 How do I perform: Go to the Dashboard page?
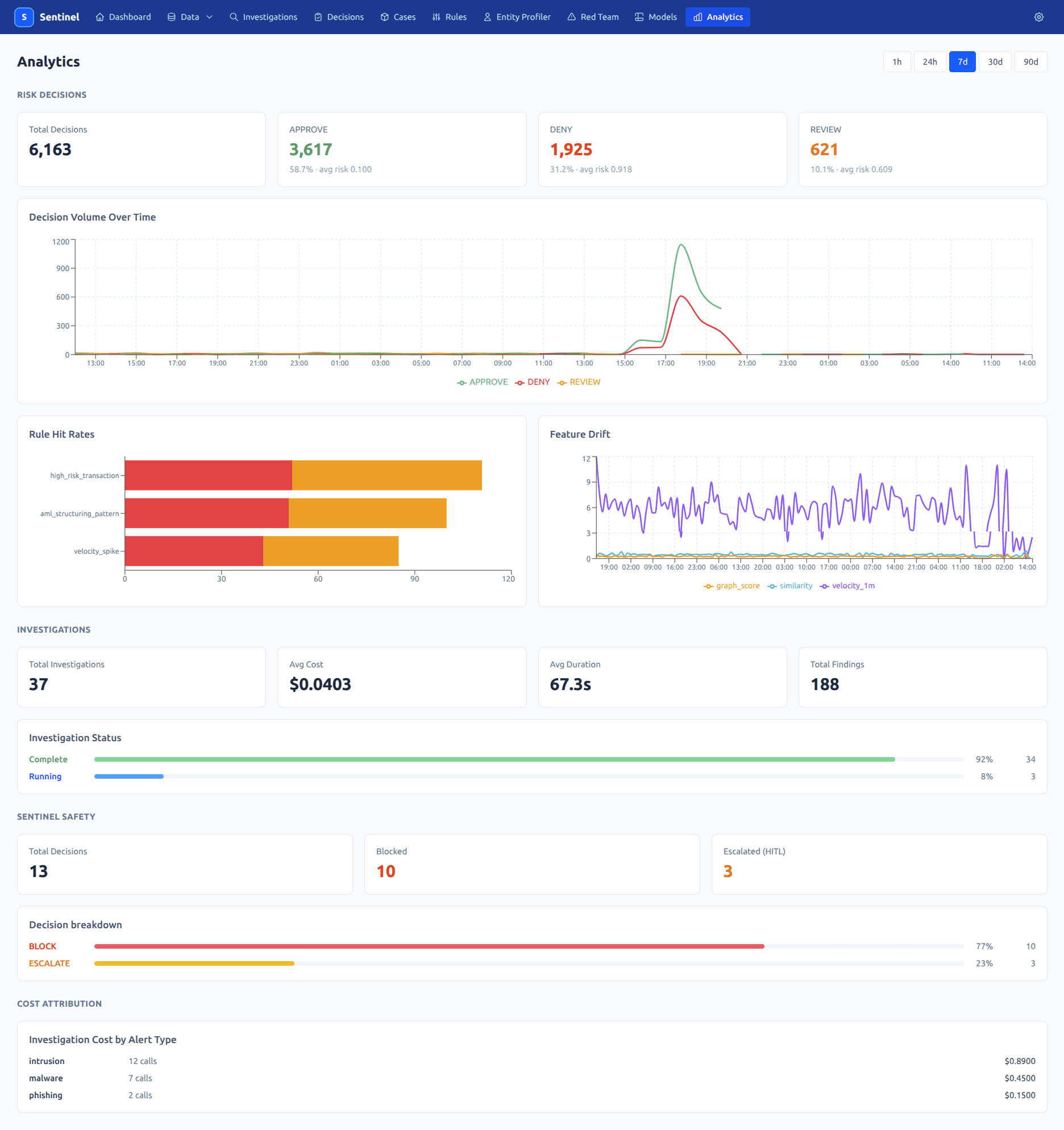[123, 17]
